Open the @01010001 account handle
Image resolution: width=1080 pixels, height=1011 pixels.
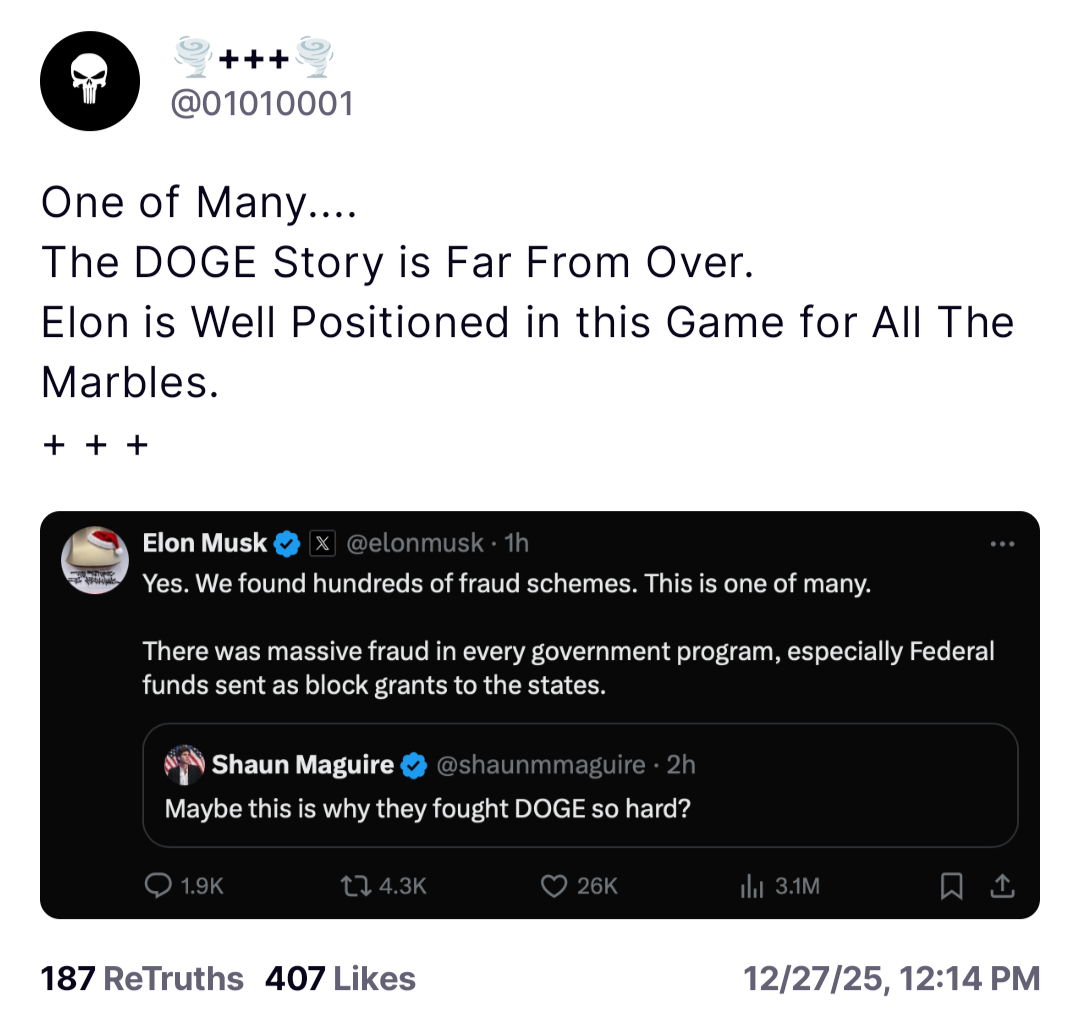click(x=262, y=103)
